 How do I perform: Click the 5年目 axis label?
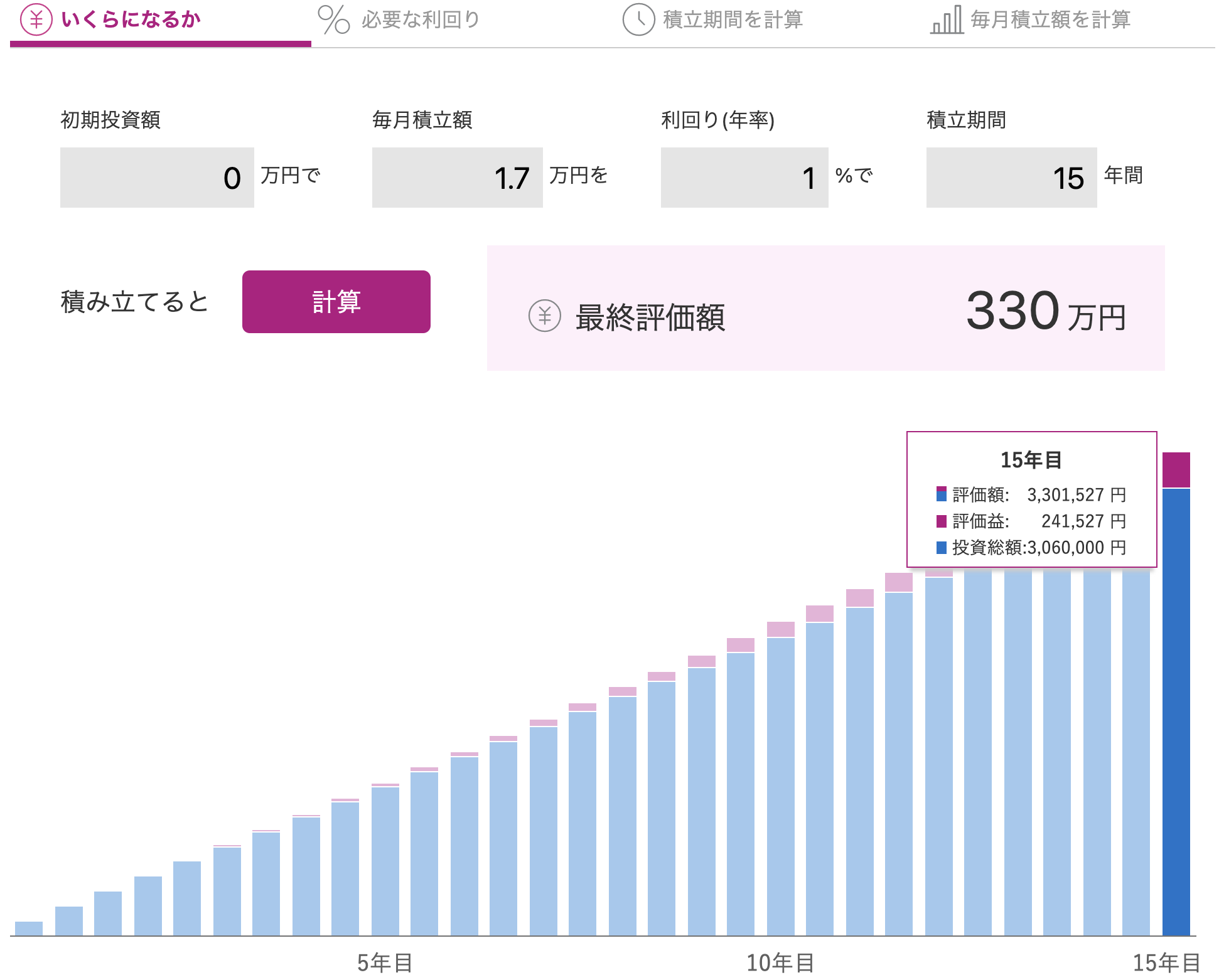385,962
